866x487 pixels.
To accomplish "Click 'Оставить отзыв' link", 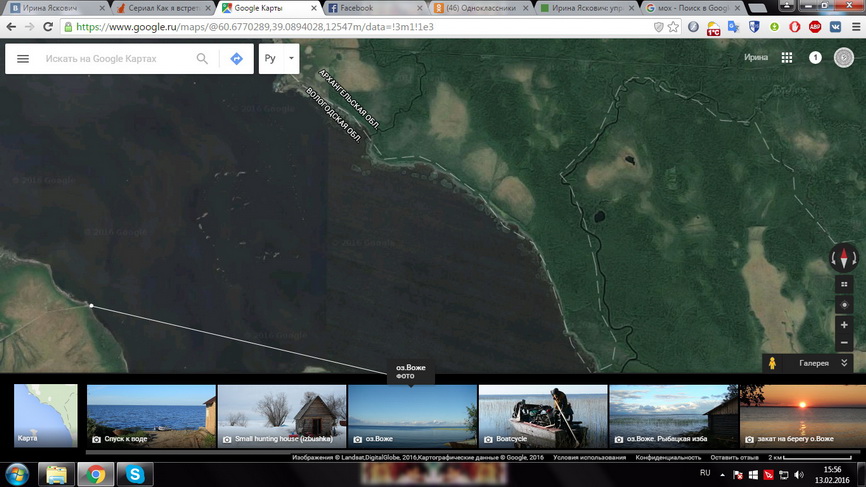I will tap(734, 457).
